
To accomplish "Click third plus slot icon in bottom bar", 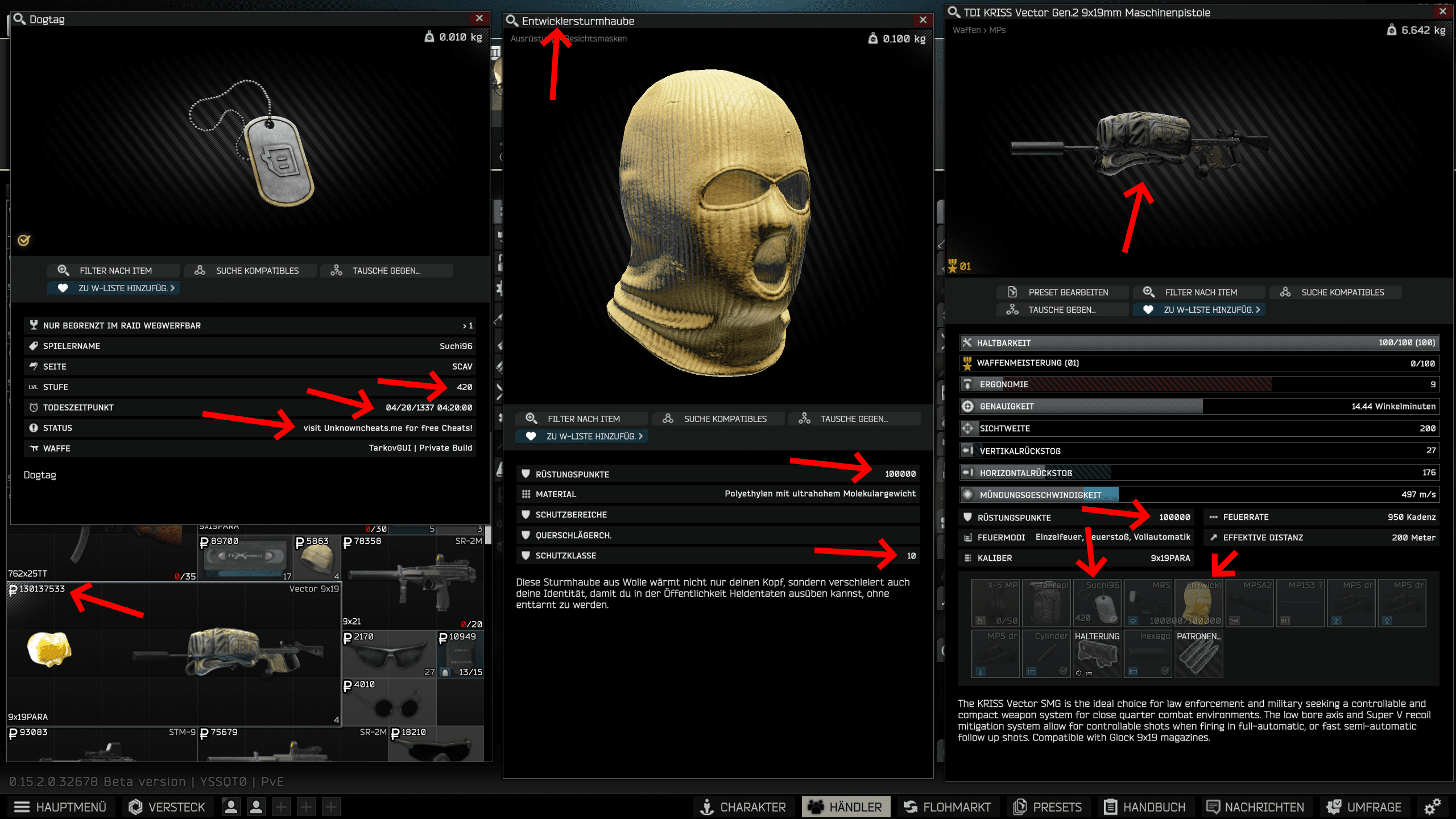I will (x=332, y=806).
